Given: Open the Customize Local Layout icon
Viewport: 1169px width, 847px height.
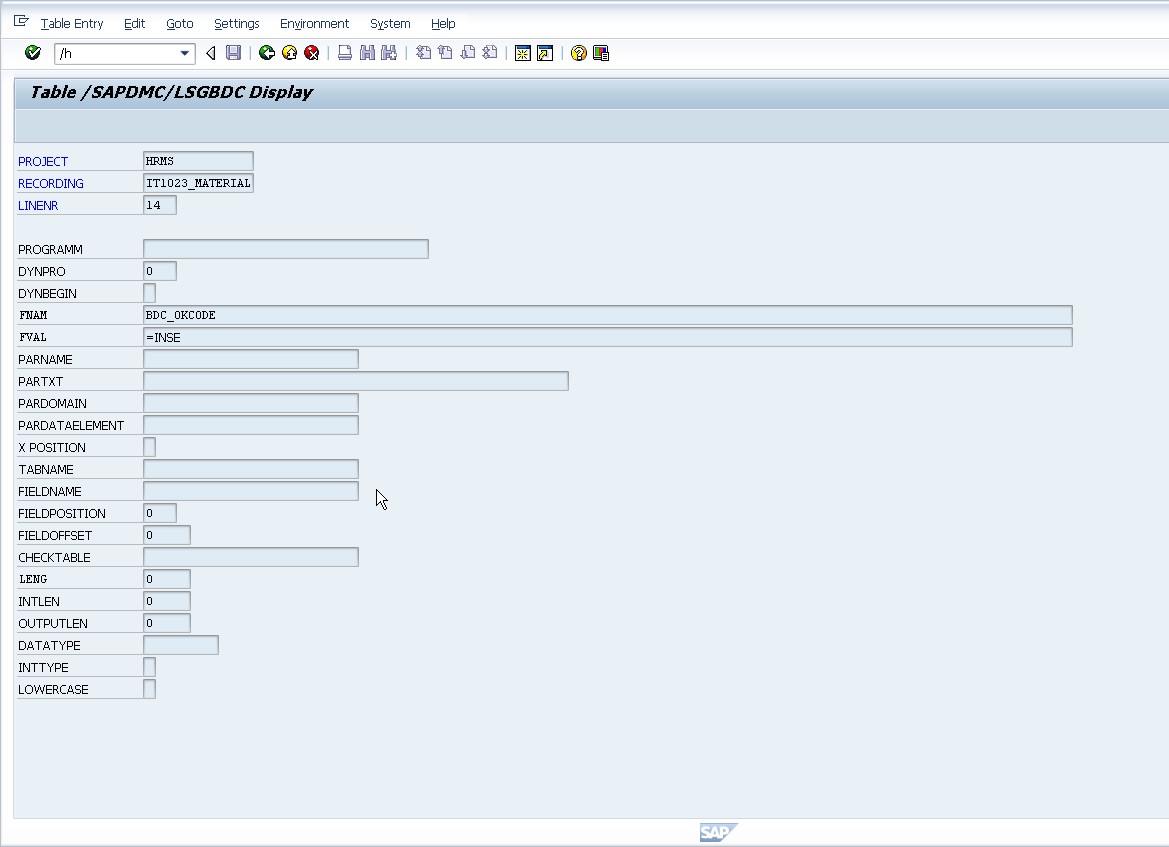Looking at the screenshot, I should point(600,53).
